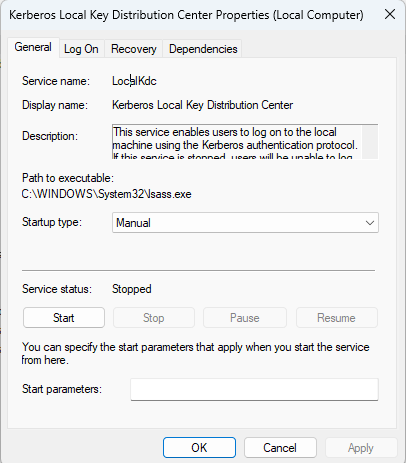Click inside the Description text box

coord(237,142)
